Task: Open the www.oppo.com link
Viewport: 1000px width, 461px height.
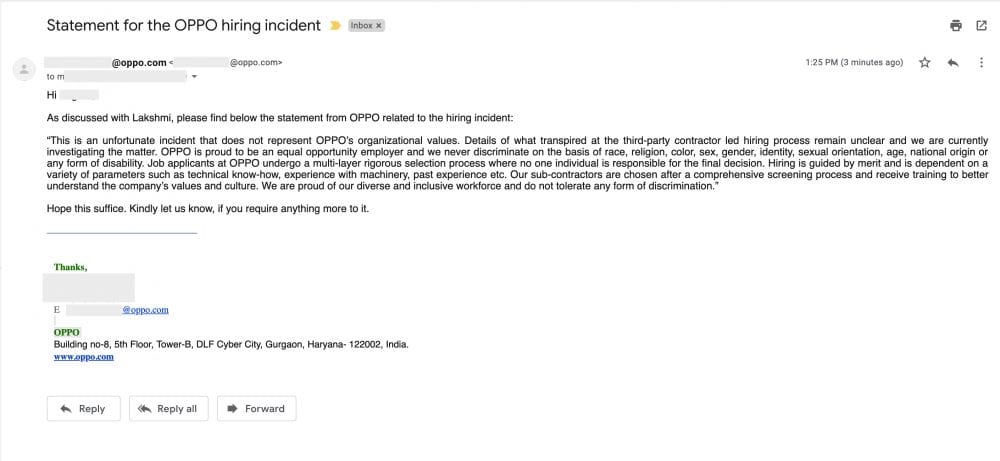Action: click(83, 356)
